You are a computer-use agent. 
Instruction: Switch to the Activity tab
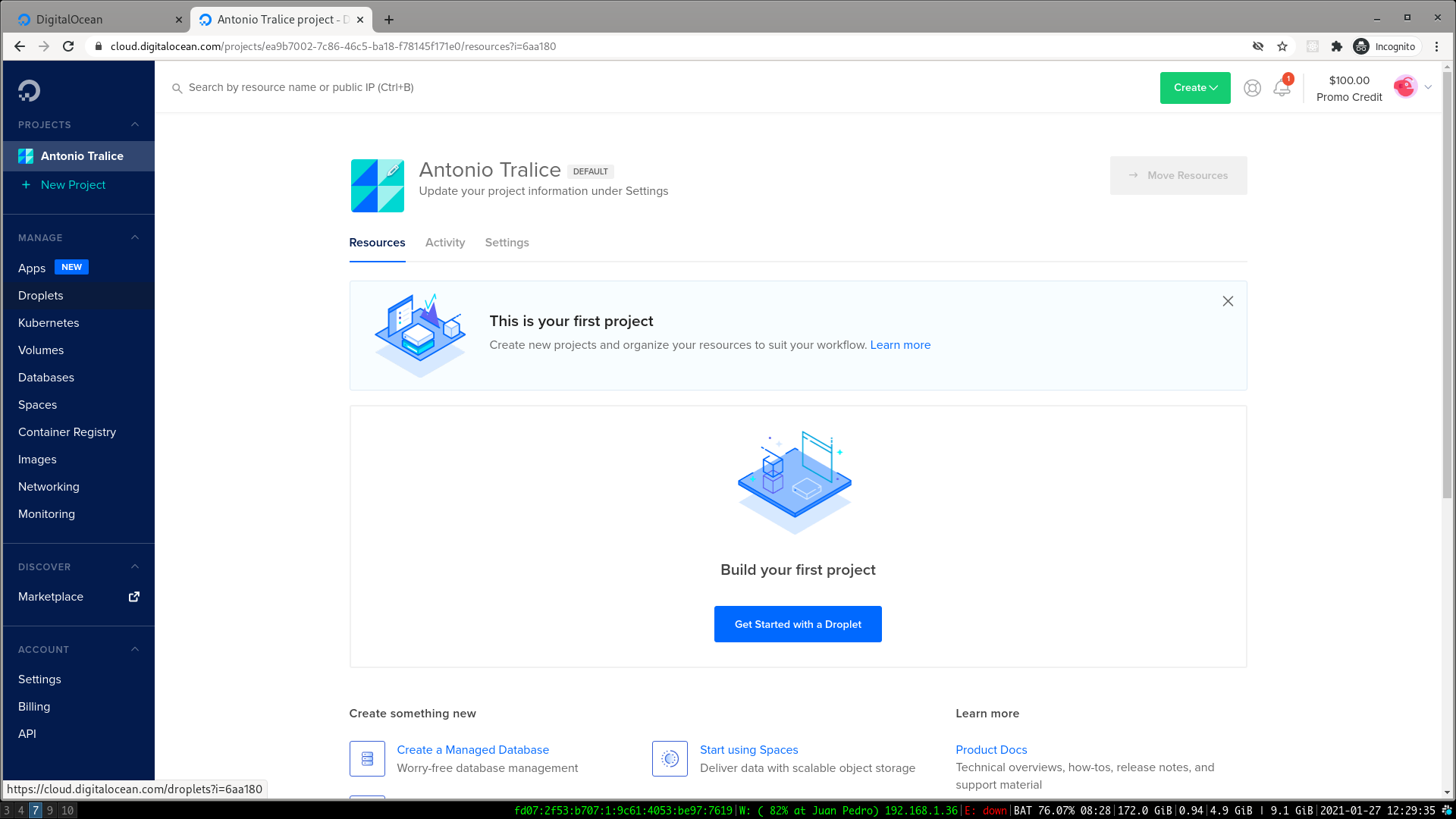[x=445, y=243]
